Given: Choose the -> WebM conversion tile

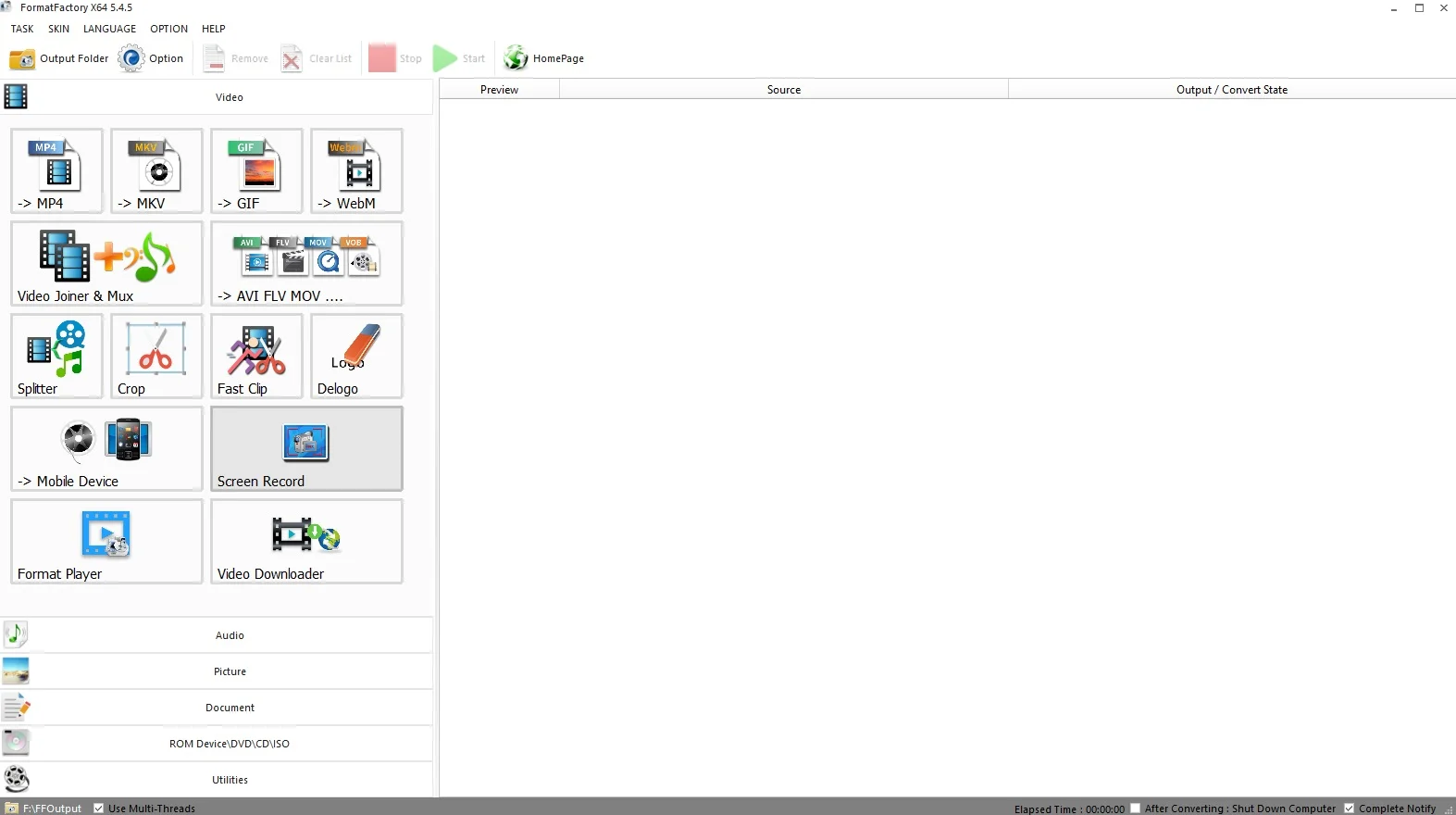Looking at the screenshot, I should (356, 170).
